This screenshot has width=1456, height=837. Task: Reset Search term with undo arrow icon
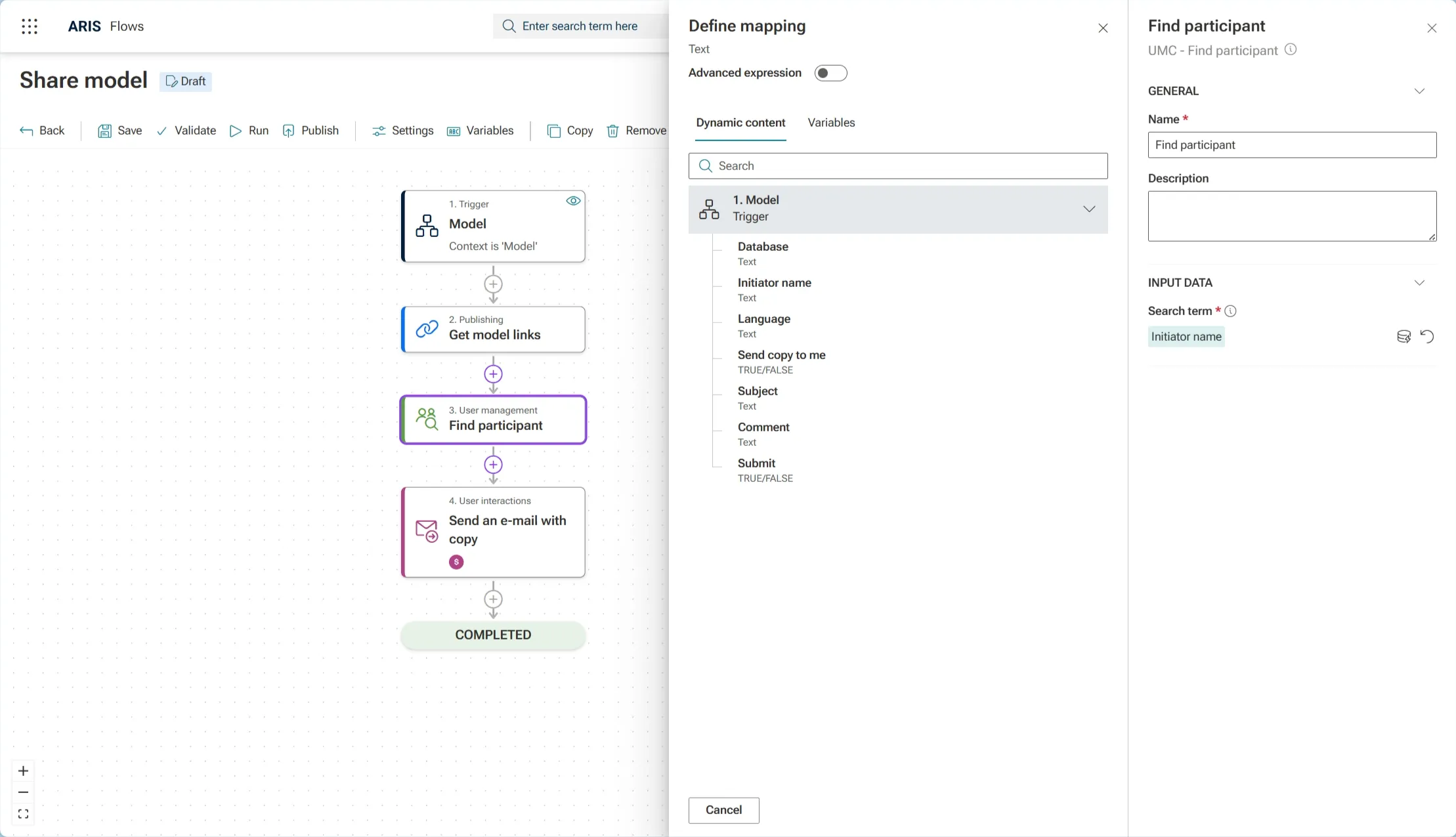point(1427,337)
